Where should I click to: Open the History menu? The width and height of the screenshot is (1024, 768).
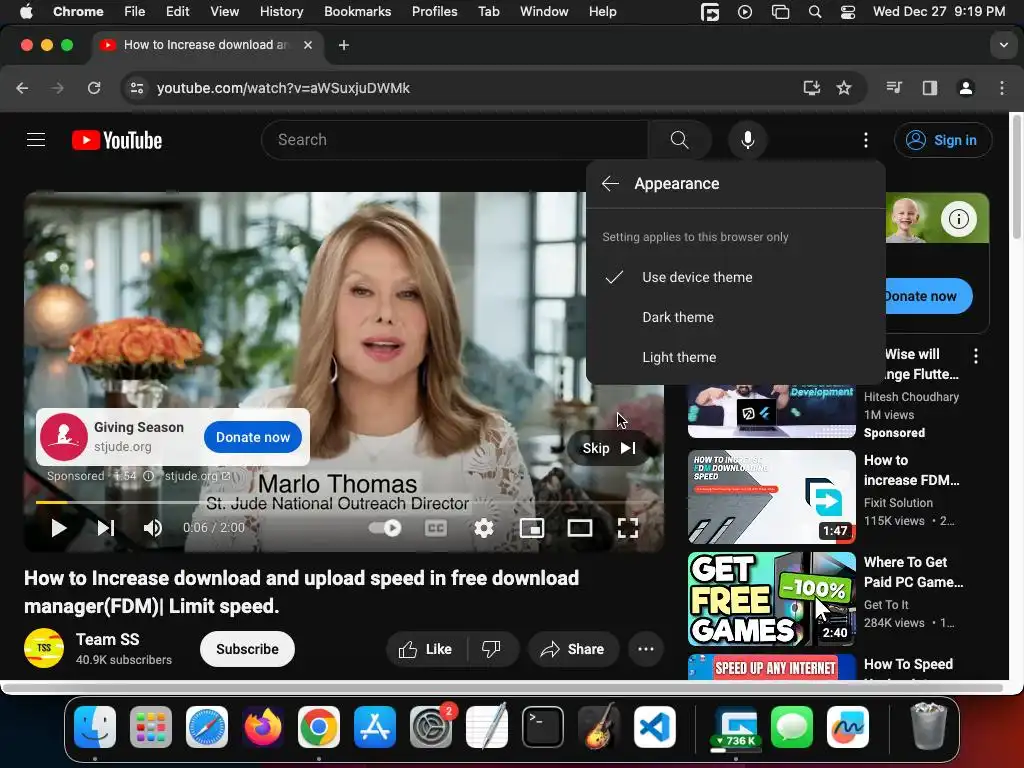tap(281, 11)
